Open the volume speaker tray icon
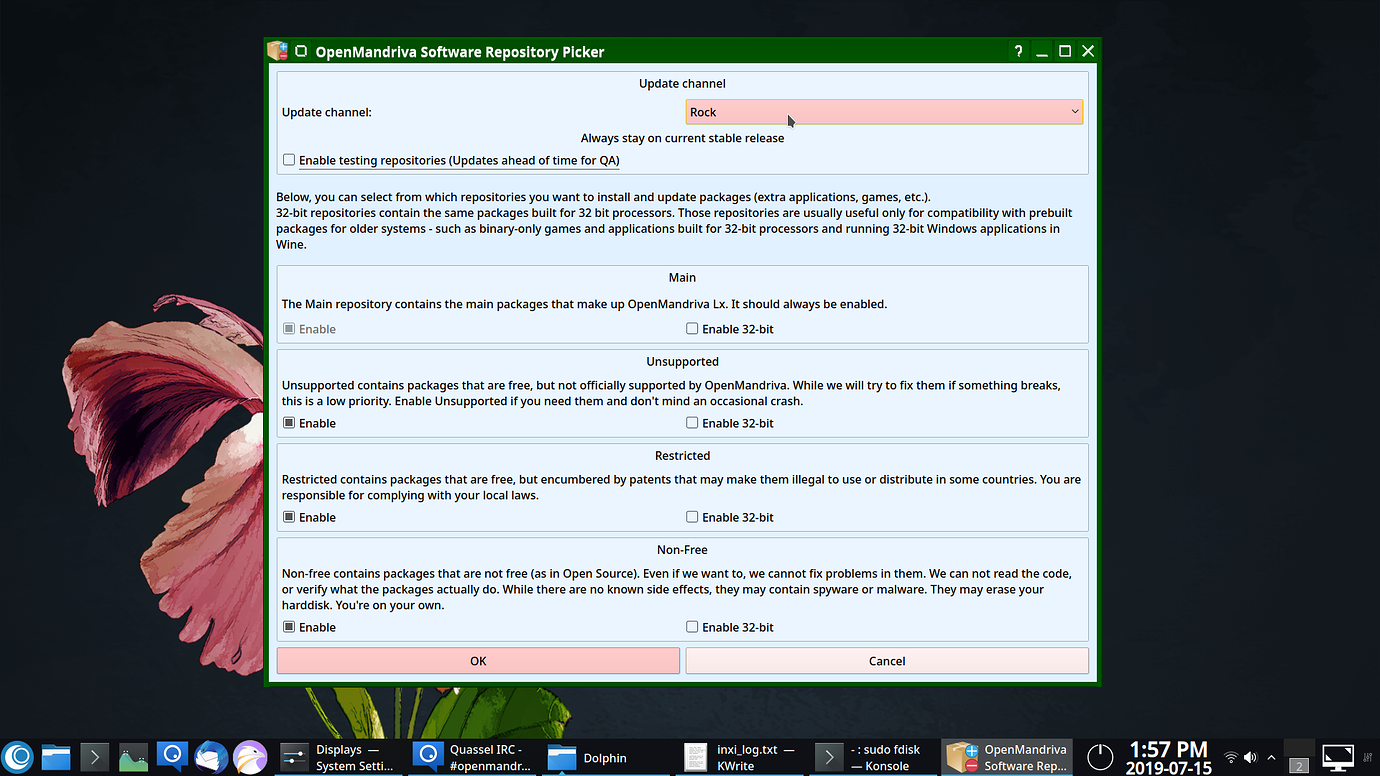Image resolution: width=1380 pixels, height=776 pixels. (x=1250, y=758)
